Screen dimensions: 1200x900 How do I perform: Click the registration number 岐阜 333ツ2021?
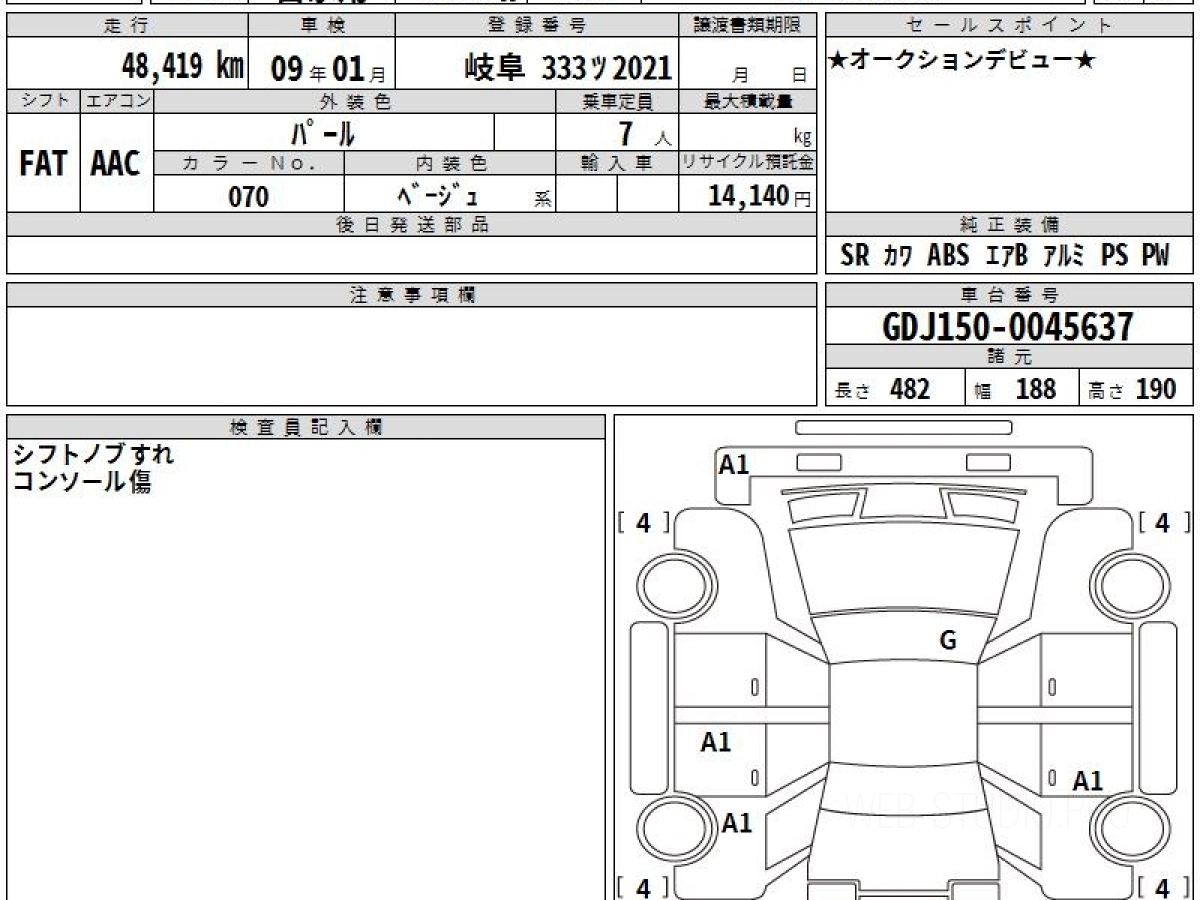pyautogui.click(x=568, y=68)
